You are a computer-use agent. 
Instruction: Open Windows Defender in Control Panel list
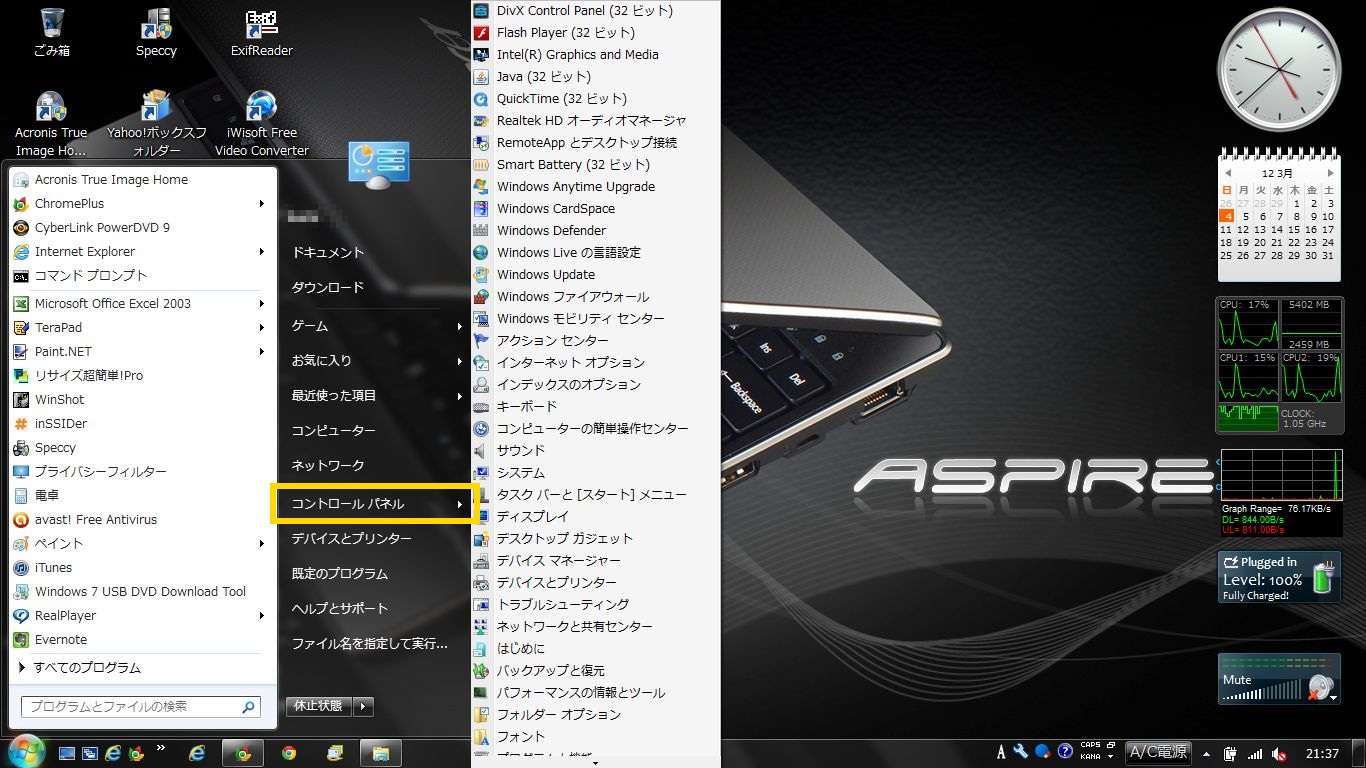coord(595,230)
